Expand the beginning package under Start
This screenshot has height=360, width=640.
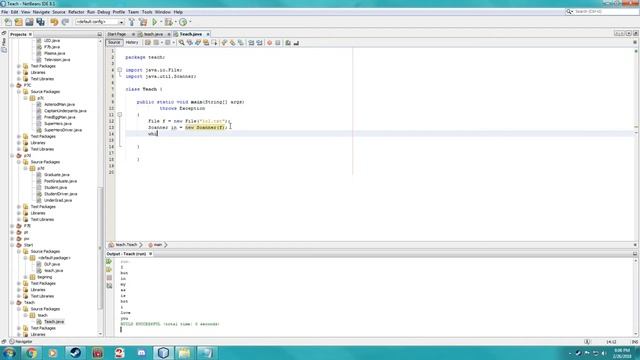(25, 277)
